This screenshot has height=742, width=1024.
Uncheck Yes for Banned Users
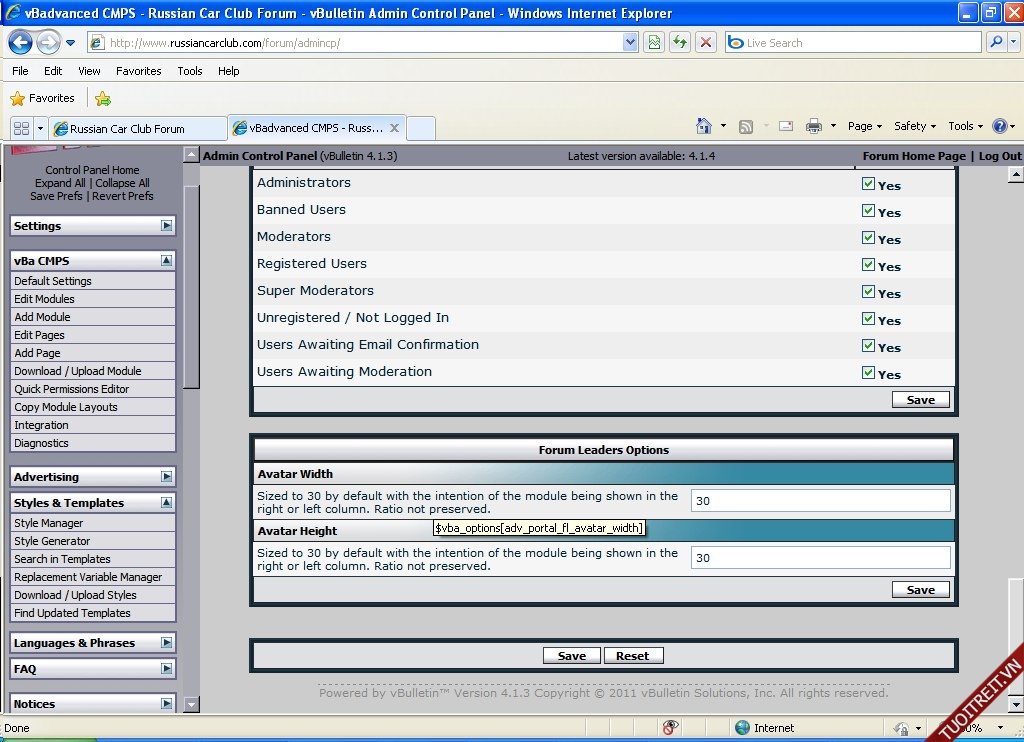point(868,211)
